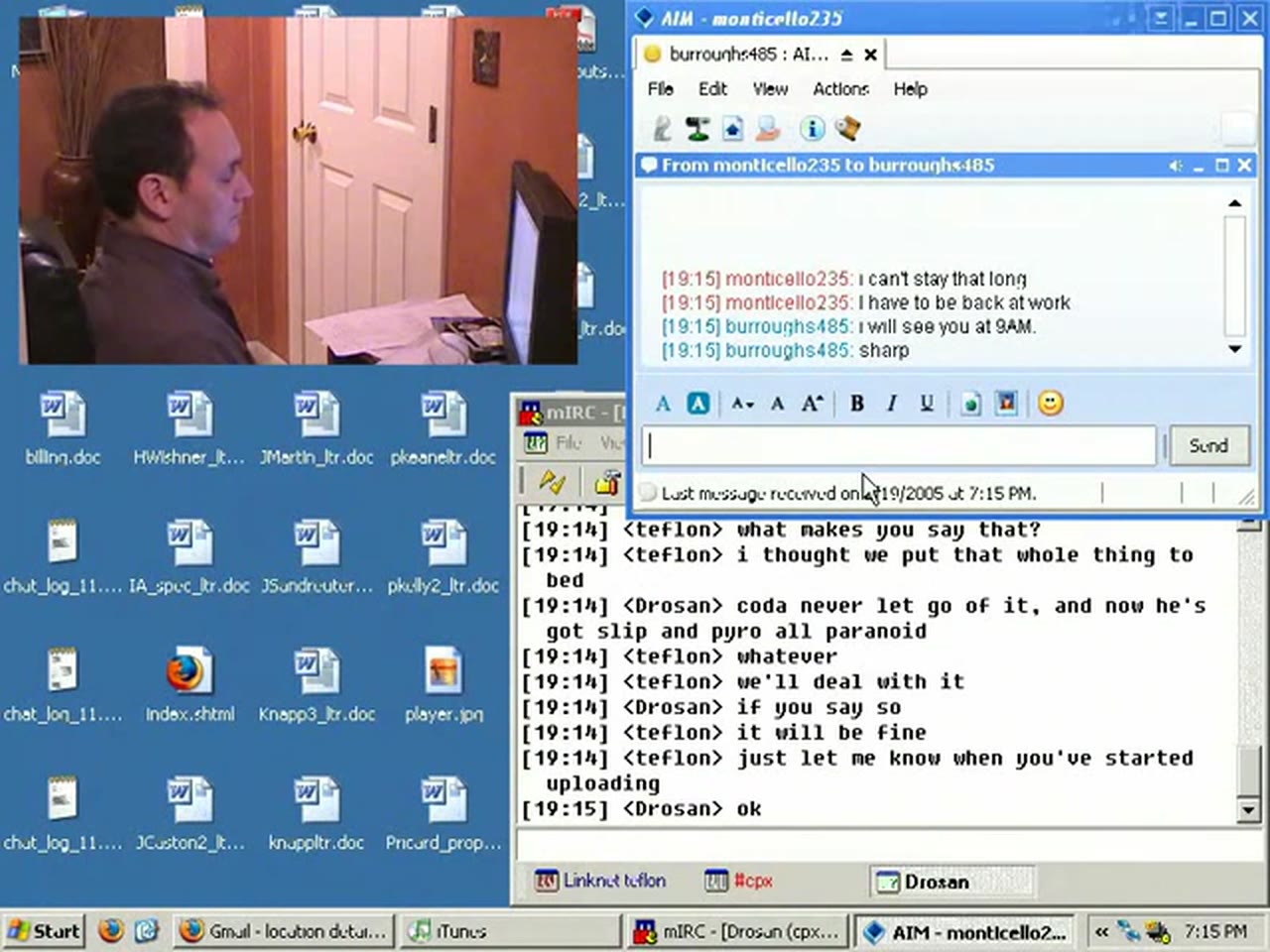Select JSandreuter document icon on desktop
The width and height of the screenshot is (1270, 952).
click(317, 556)
